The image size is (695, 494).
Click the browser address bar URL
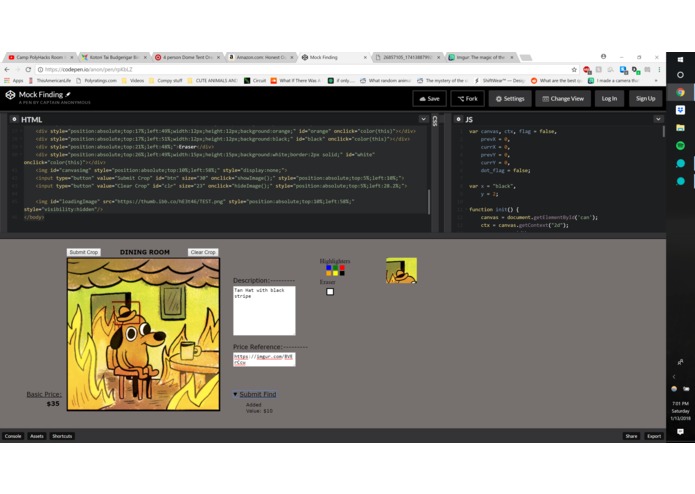89,70
